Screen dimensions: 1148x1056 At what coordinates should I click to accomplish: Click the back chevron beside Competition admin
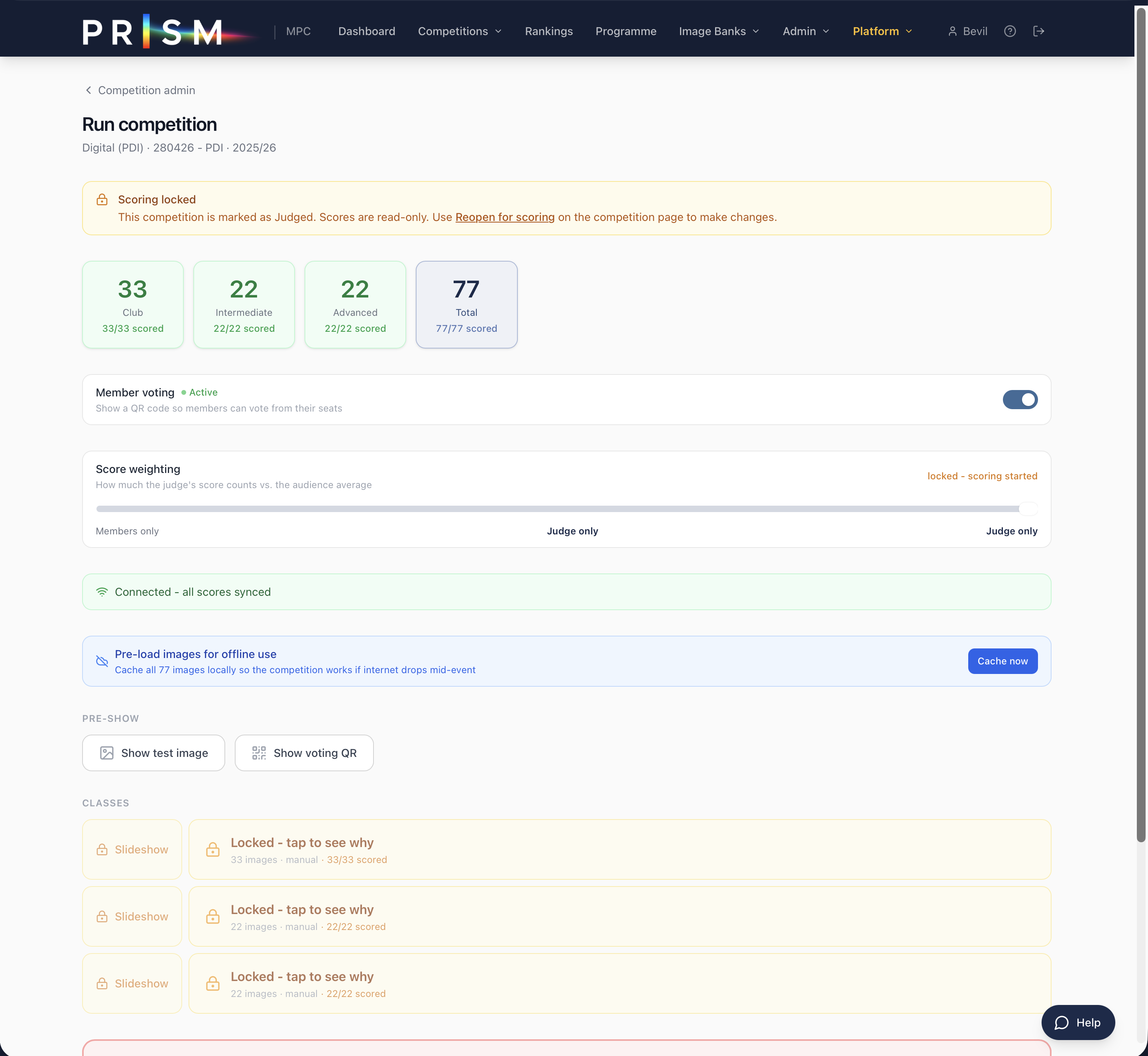tap(88, 90)
